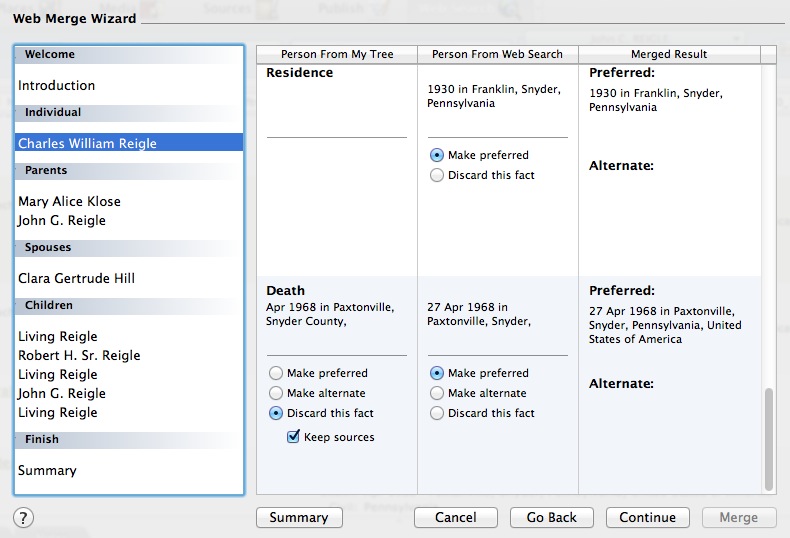This screenshot has width=790, height=538.
Task: Click 1930 in Franklin web search residence text
Action: click(494, 96)
